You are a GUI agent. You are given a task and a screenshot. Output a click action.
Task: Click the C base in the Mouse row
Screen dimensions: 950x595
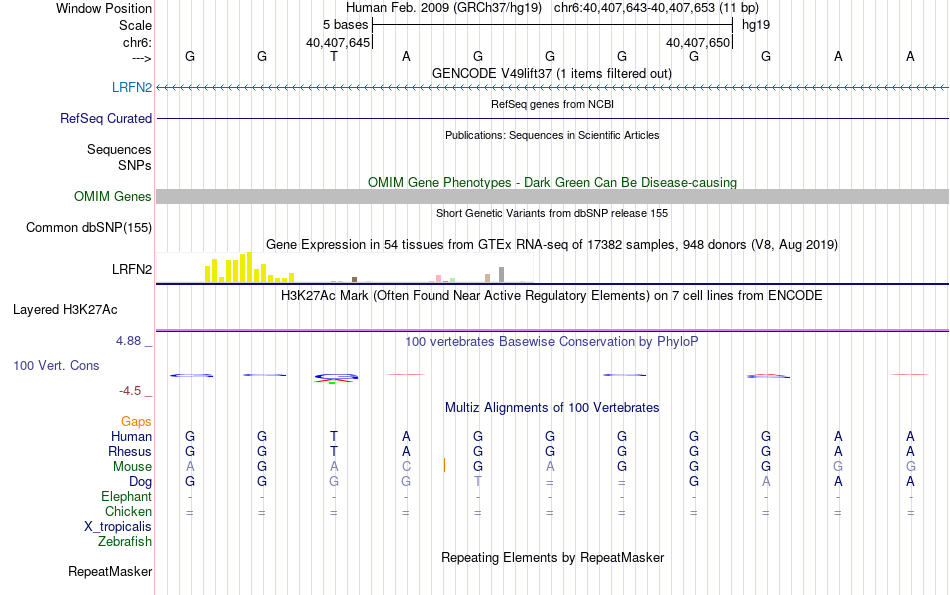(x=406, y=467)
